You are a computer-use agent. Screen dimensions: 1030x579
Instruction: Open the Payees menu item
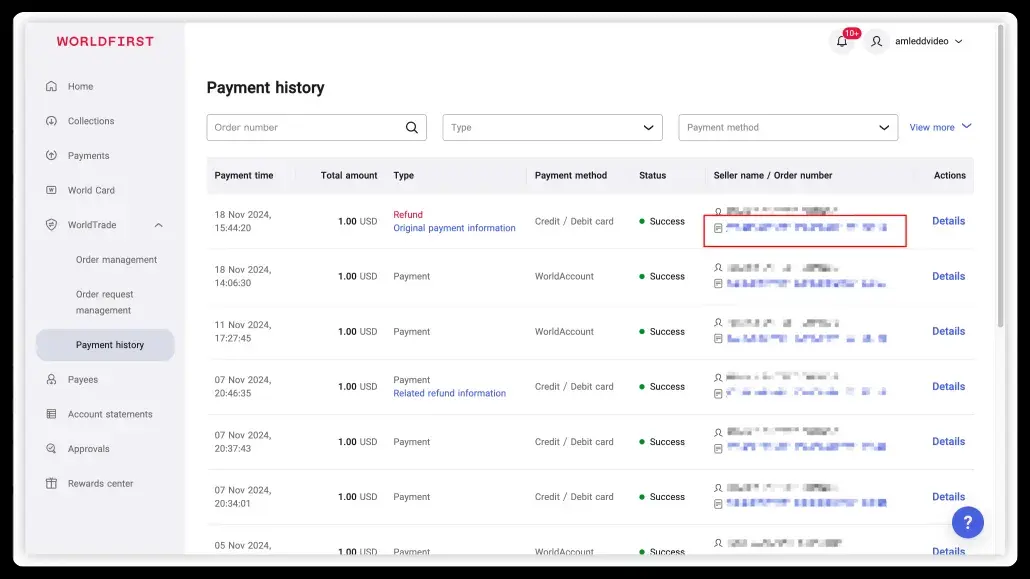[x=83, y=380]
